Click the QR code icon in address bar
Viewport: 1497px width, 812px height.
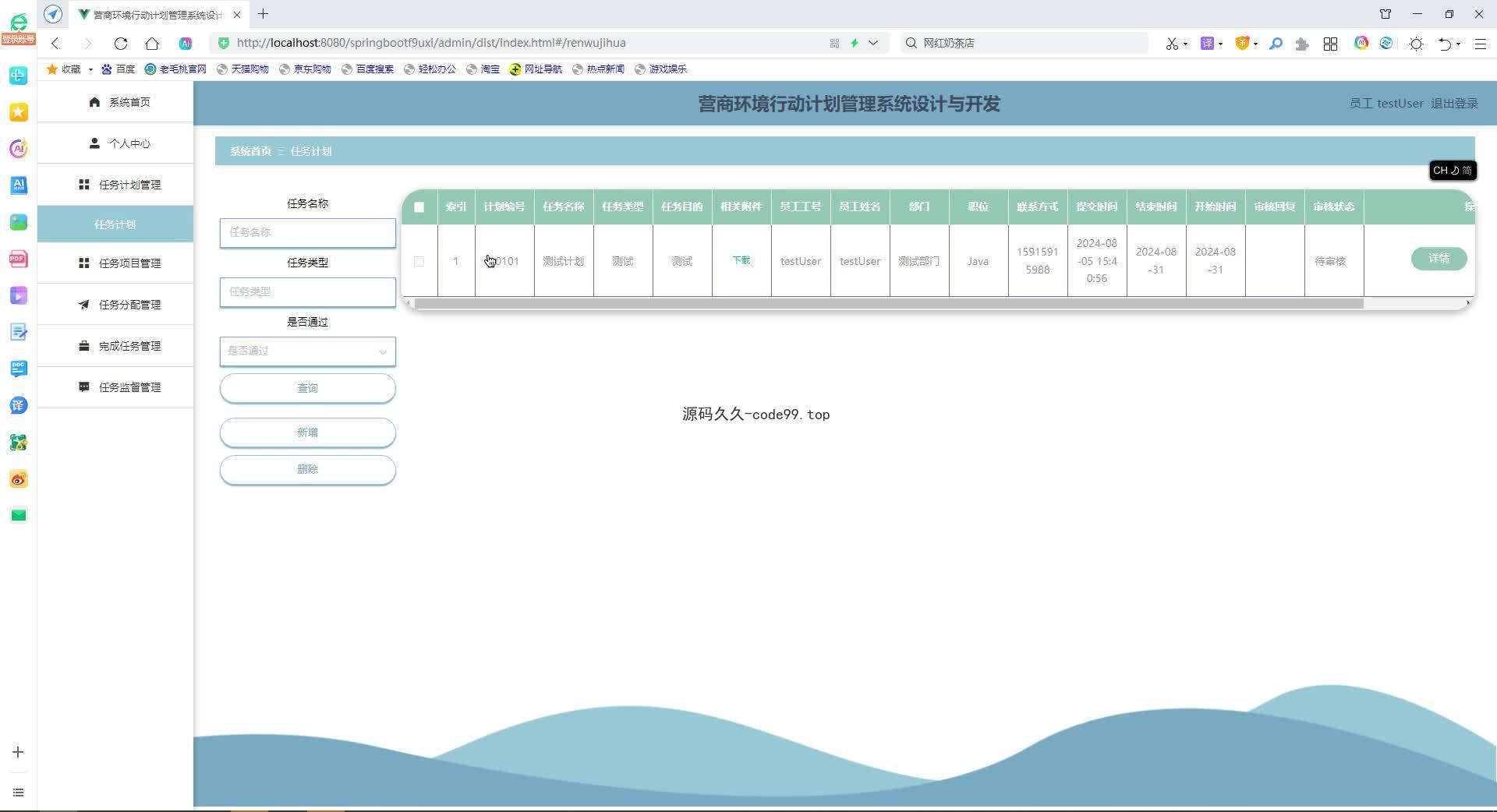click(x=834, y=44)
